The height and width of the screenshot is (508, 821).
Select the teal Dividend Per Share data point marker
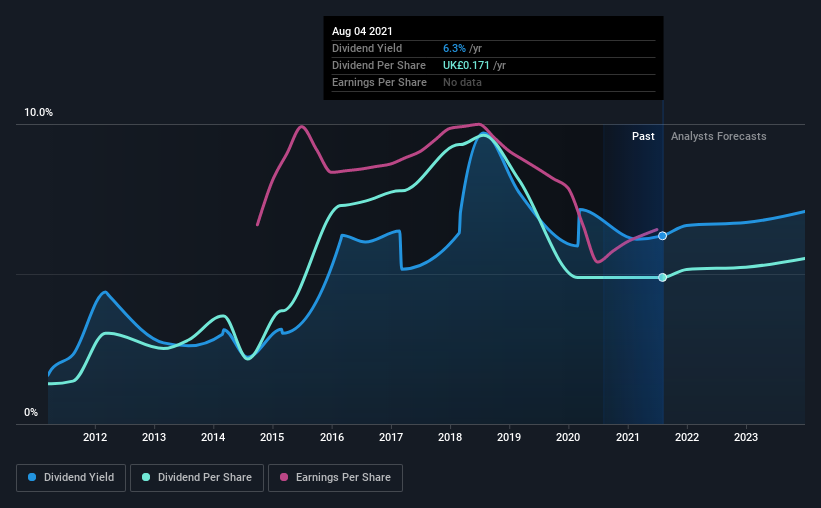[x=662, y=278]
